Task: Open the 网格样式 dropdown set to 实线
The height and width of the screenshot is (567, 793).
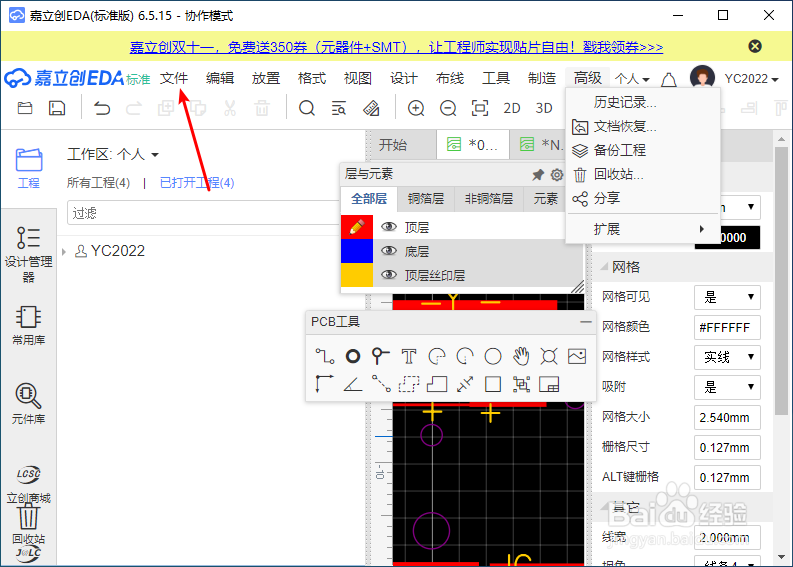Action: click(727, 357)
